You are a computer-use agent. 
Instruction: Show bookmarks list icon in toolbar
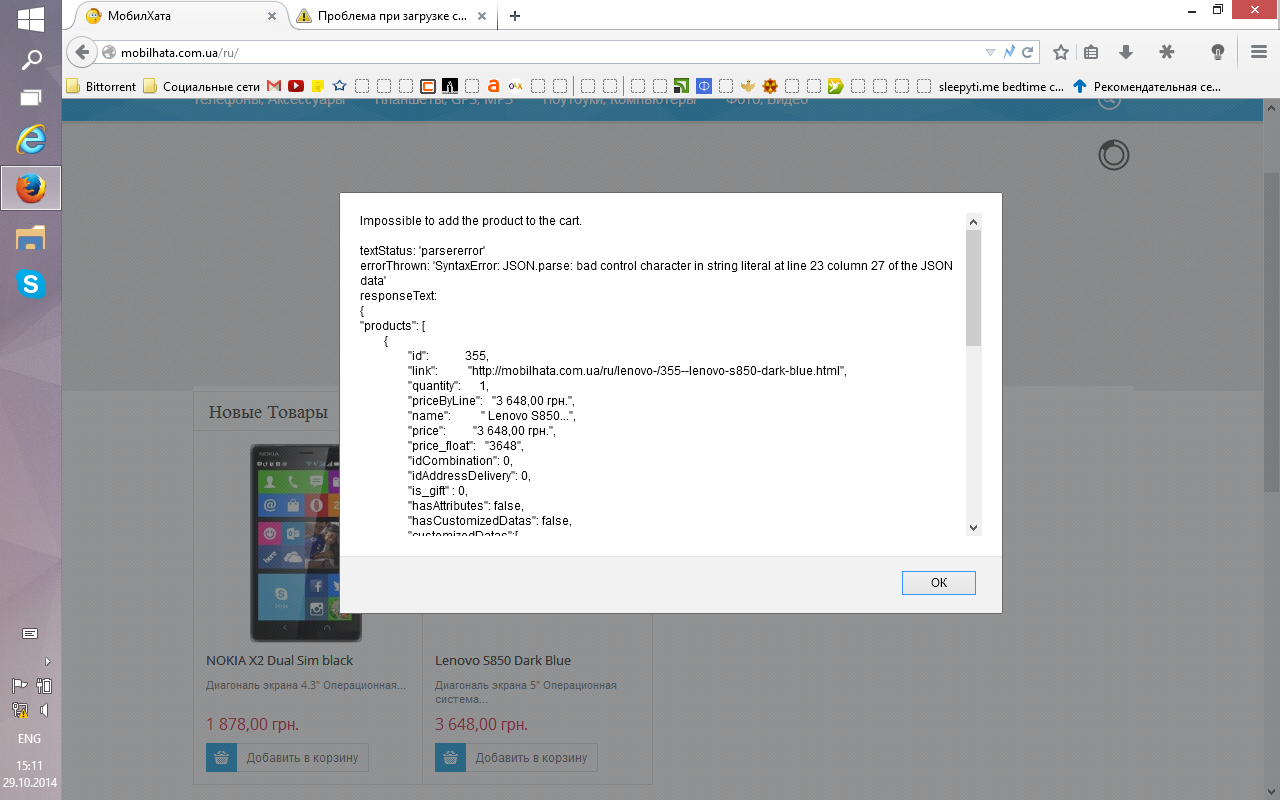point(1091,52)
